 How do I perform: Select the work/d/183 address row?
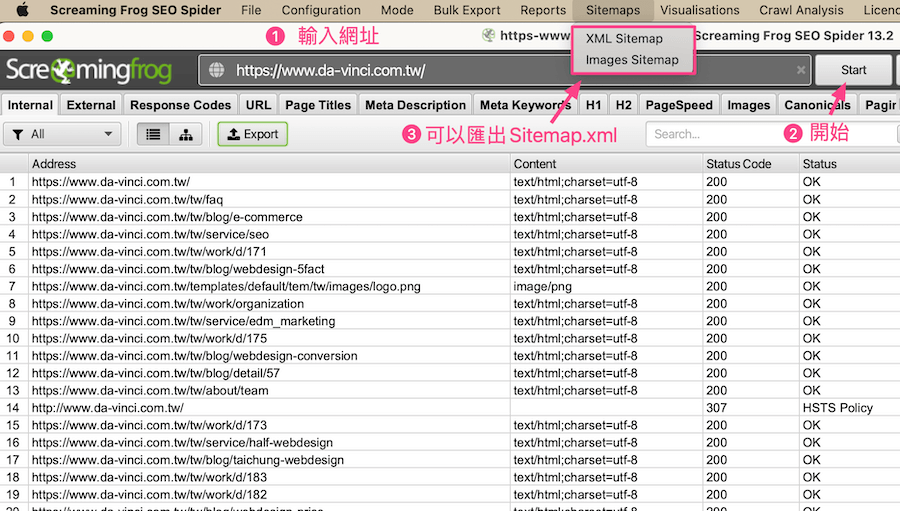click(450, 477)
